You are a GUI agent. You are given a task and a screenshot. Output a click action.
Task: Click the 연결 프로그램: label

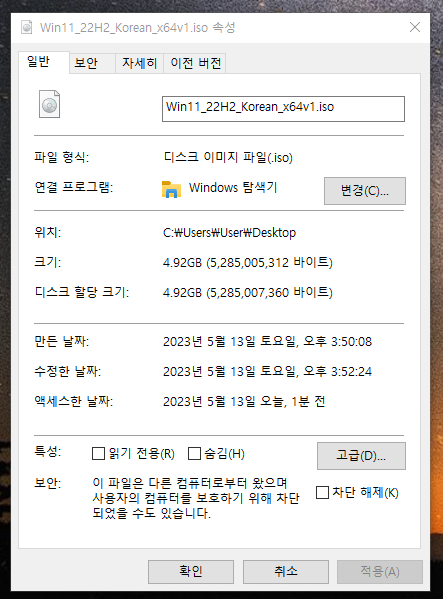click(74, 187)
